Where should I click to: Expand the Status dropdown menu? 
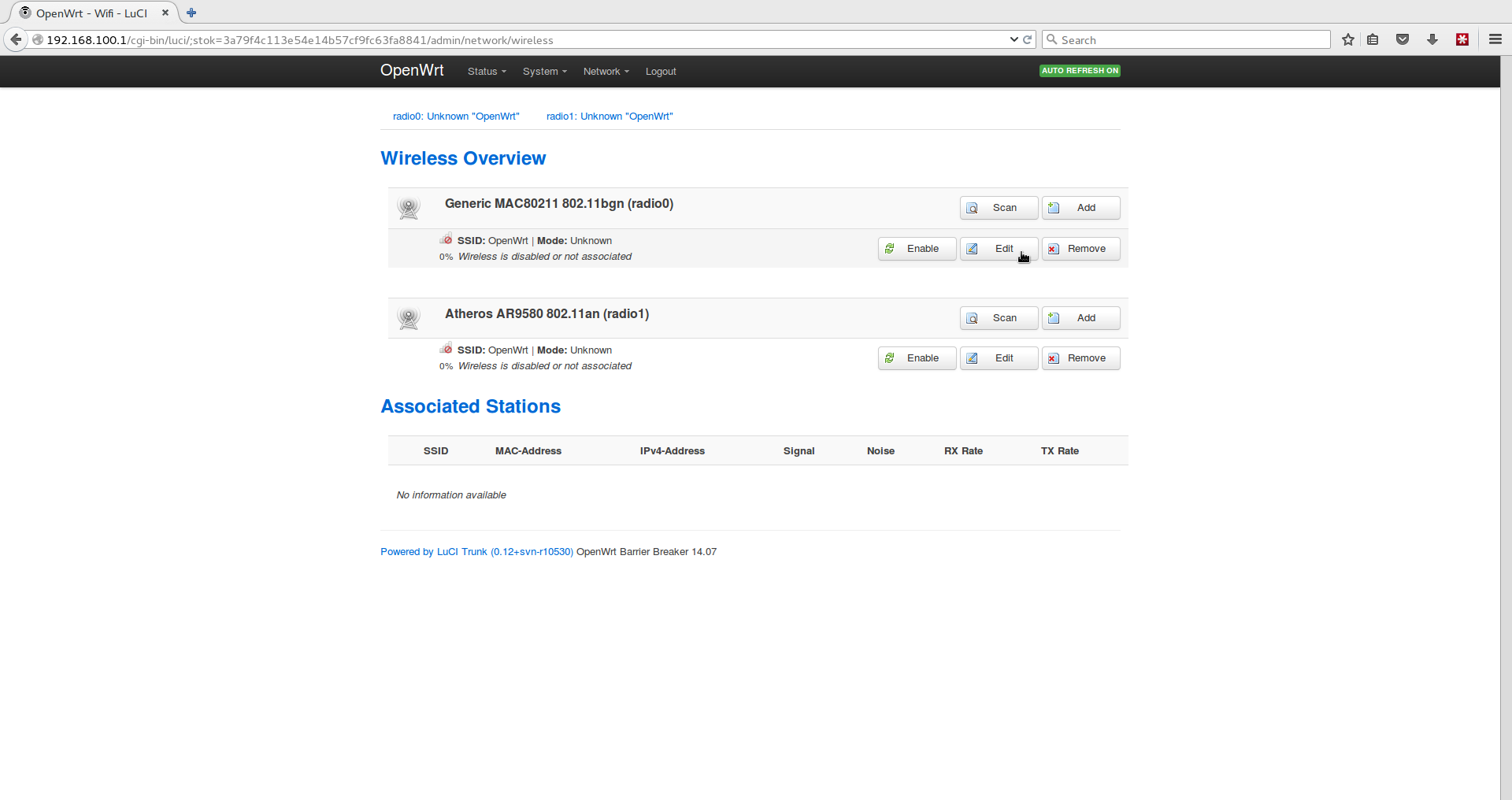(x=486, y=72)
